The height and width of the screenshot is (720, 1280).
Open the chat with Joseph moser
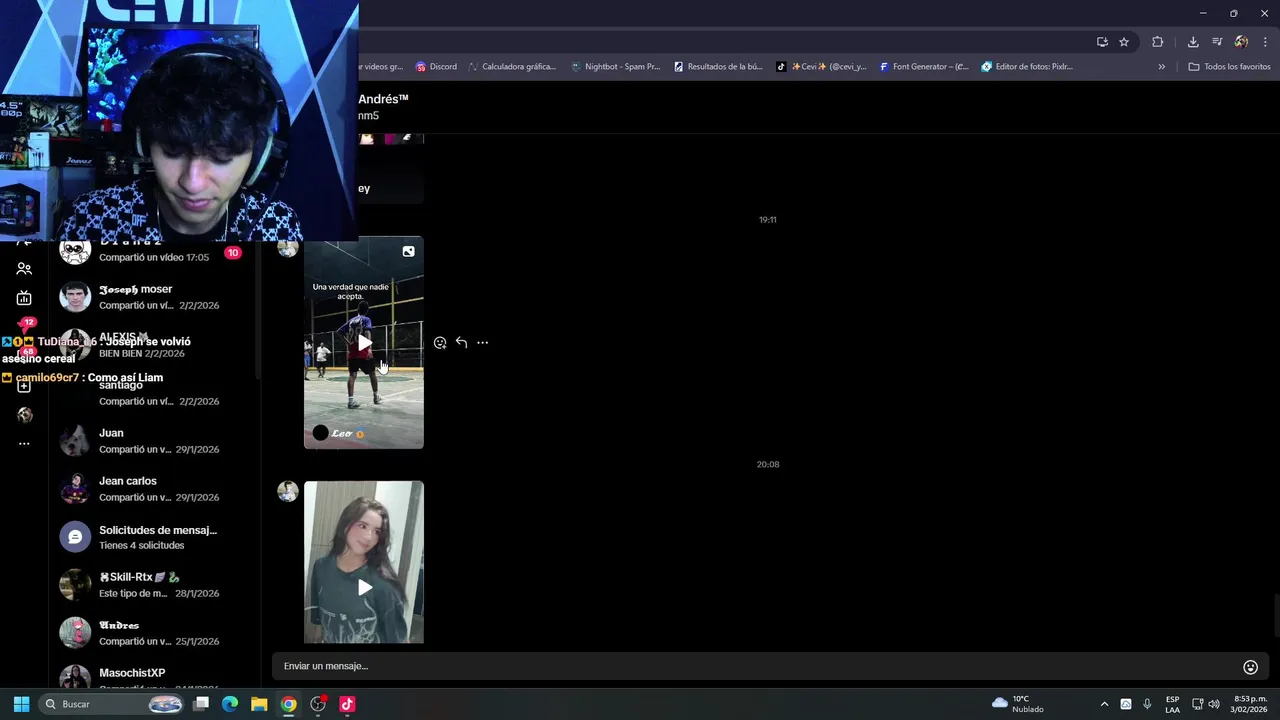click(155, 297)
